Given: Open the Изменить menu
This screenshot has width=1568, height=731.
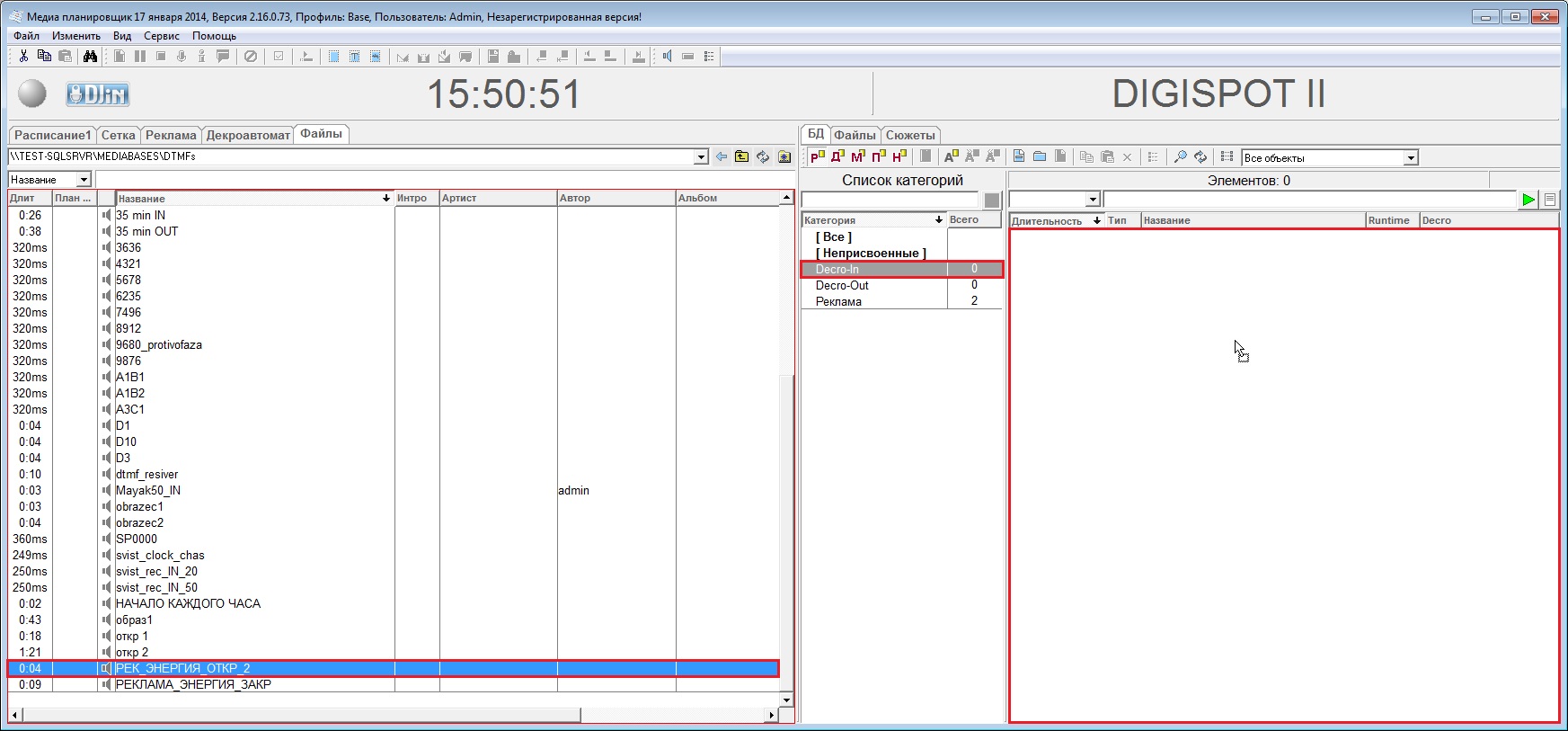Looking at the screenshot, I should [76, 36].
